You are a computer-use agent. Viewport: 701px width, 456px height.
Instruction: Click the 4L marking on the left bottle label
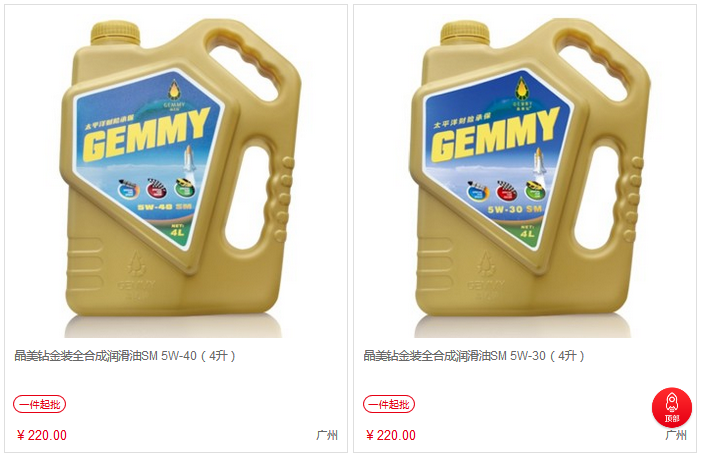click(177, 232)
